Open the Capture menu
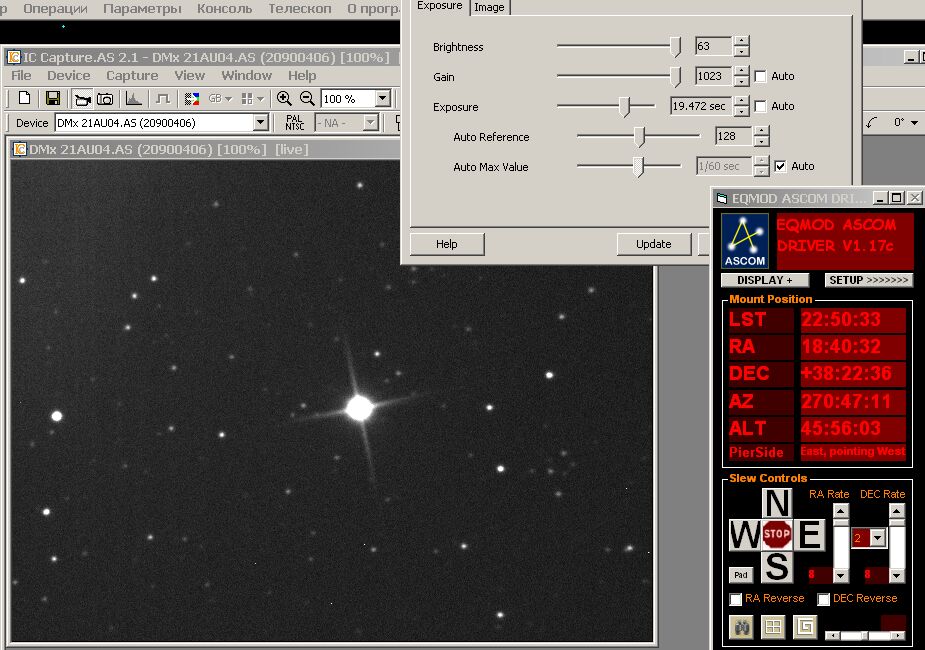Viewport: 925px width, 650px height. pos(132,75)
